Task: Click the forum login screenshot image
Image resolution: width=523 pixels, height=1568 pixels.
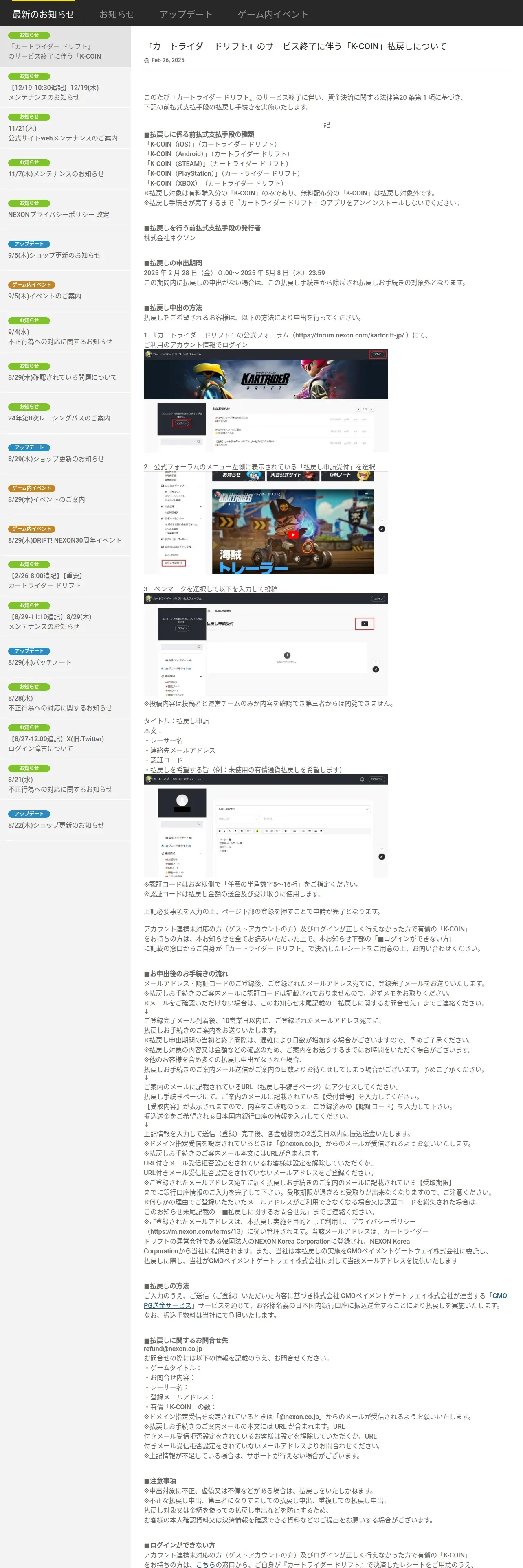Action: point(266,401)
